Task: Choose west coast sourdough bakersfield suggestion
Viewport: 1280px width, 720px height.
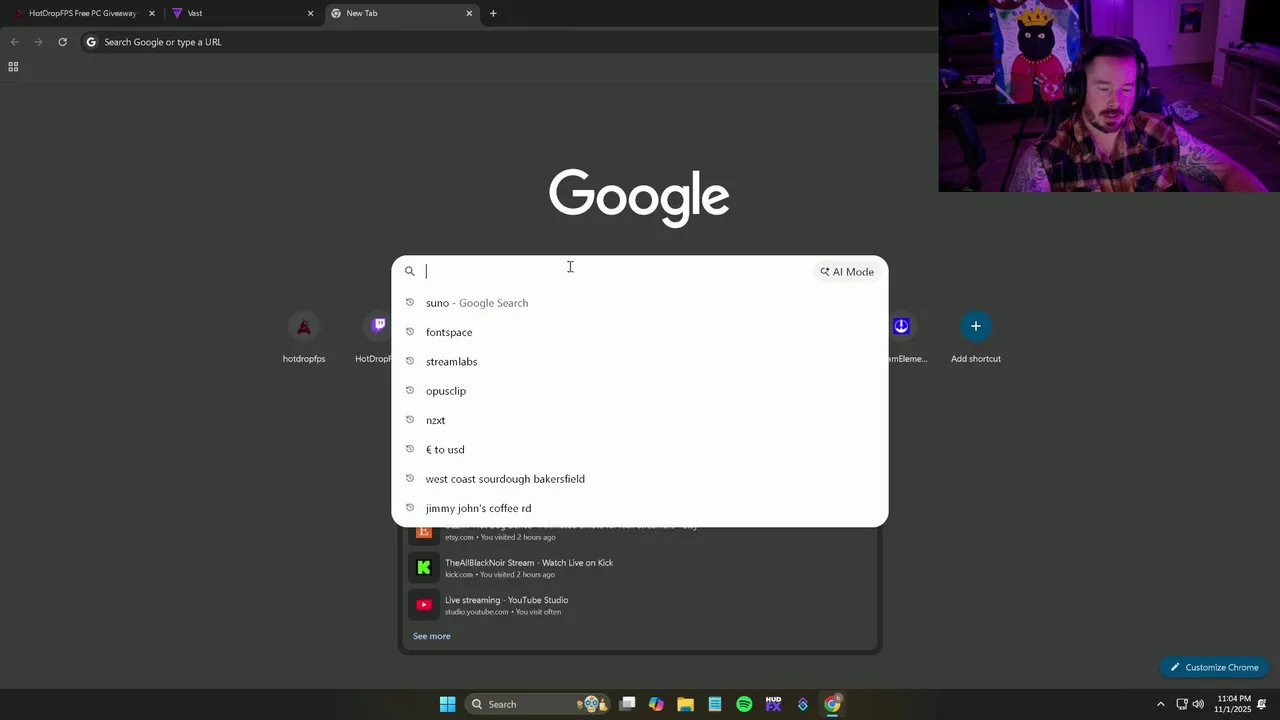Action: (x=640, y=479)
